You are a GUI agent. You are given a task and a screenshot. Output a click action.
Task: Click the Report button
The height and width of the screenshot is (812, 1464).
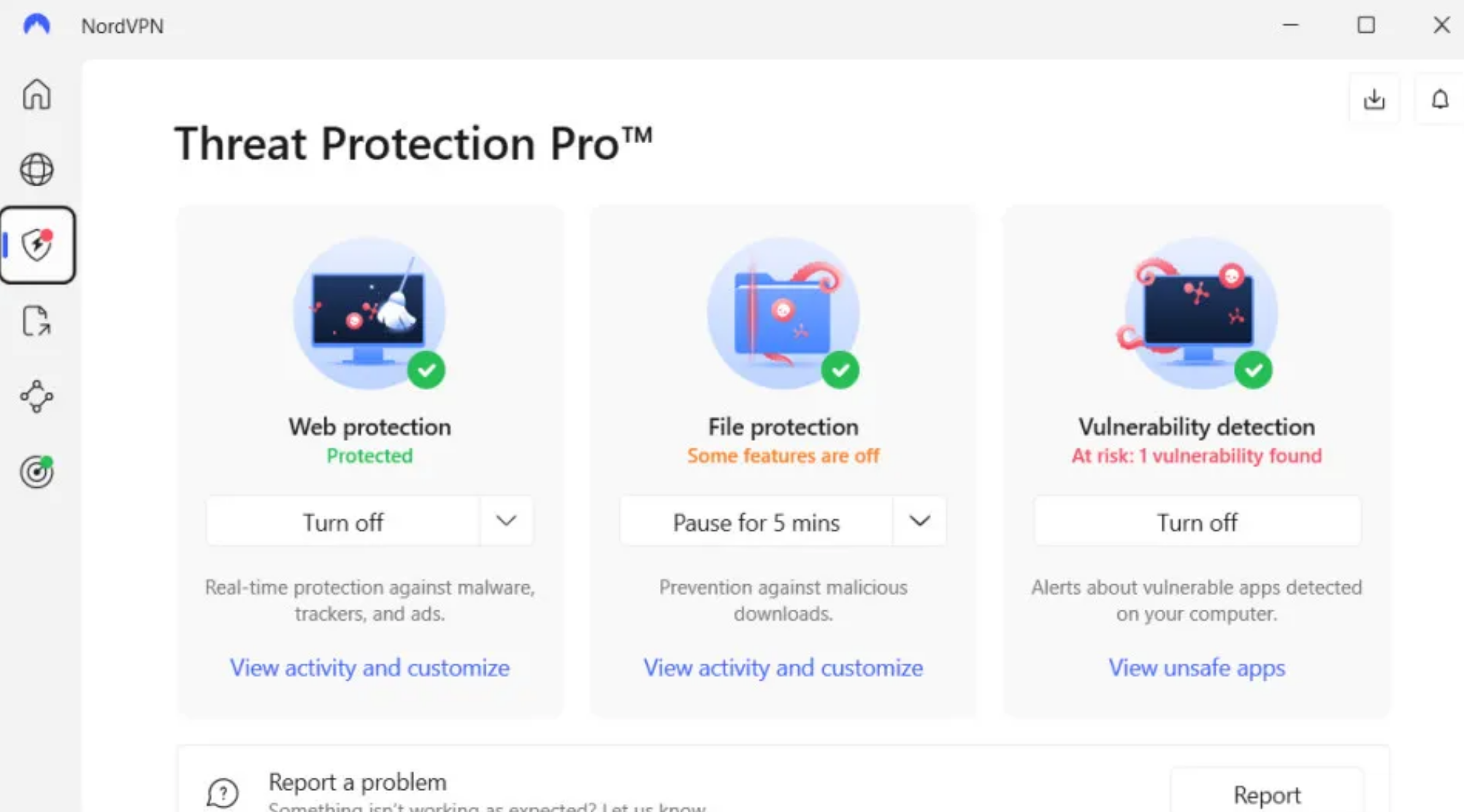click(1267, 794)
